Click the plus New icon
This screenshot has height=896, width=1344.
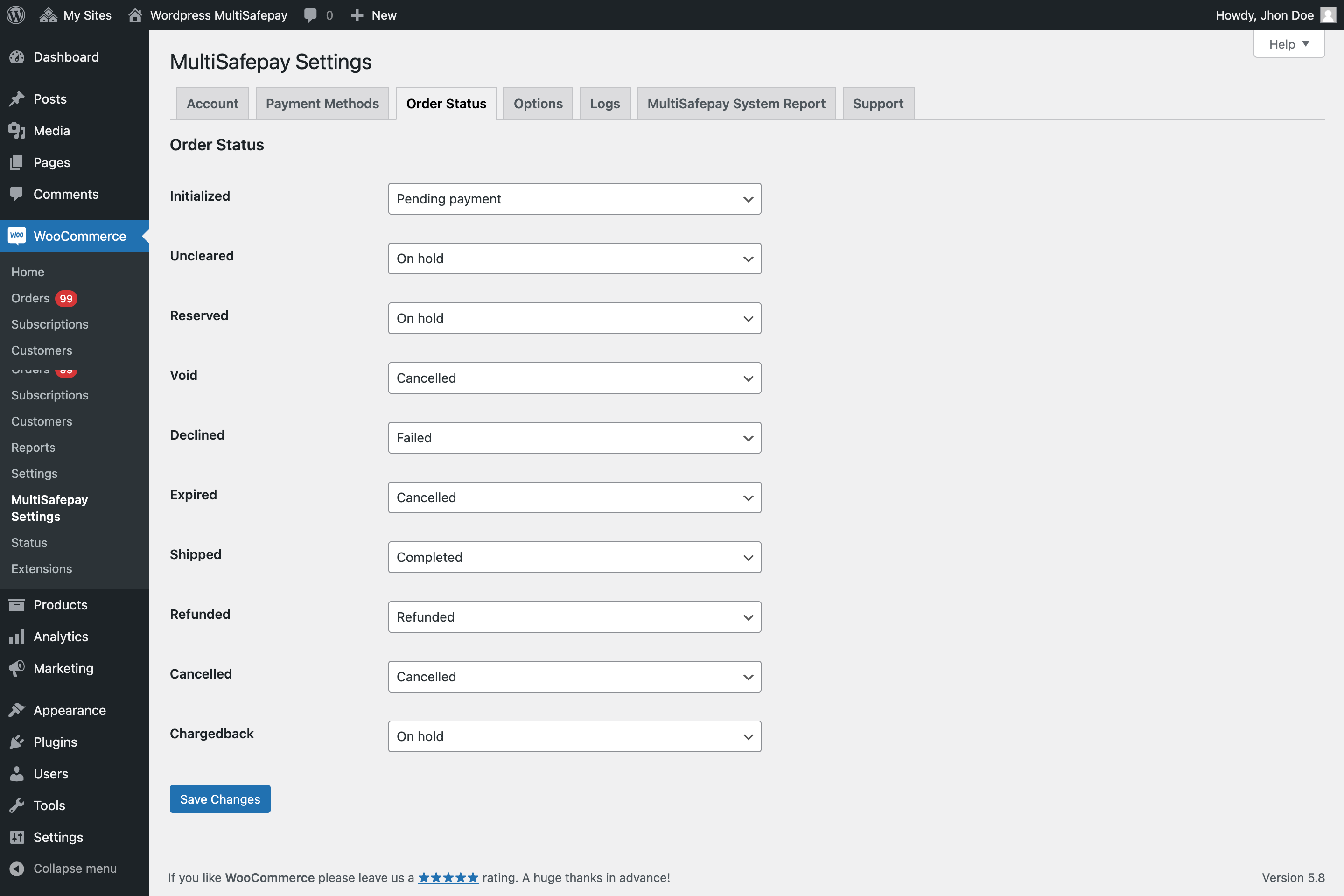(357, 15)
